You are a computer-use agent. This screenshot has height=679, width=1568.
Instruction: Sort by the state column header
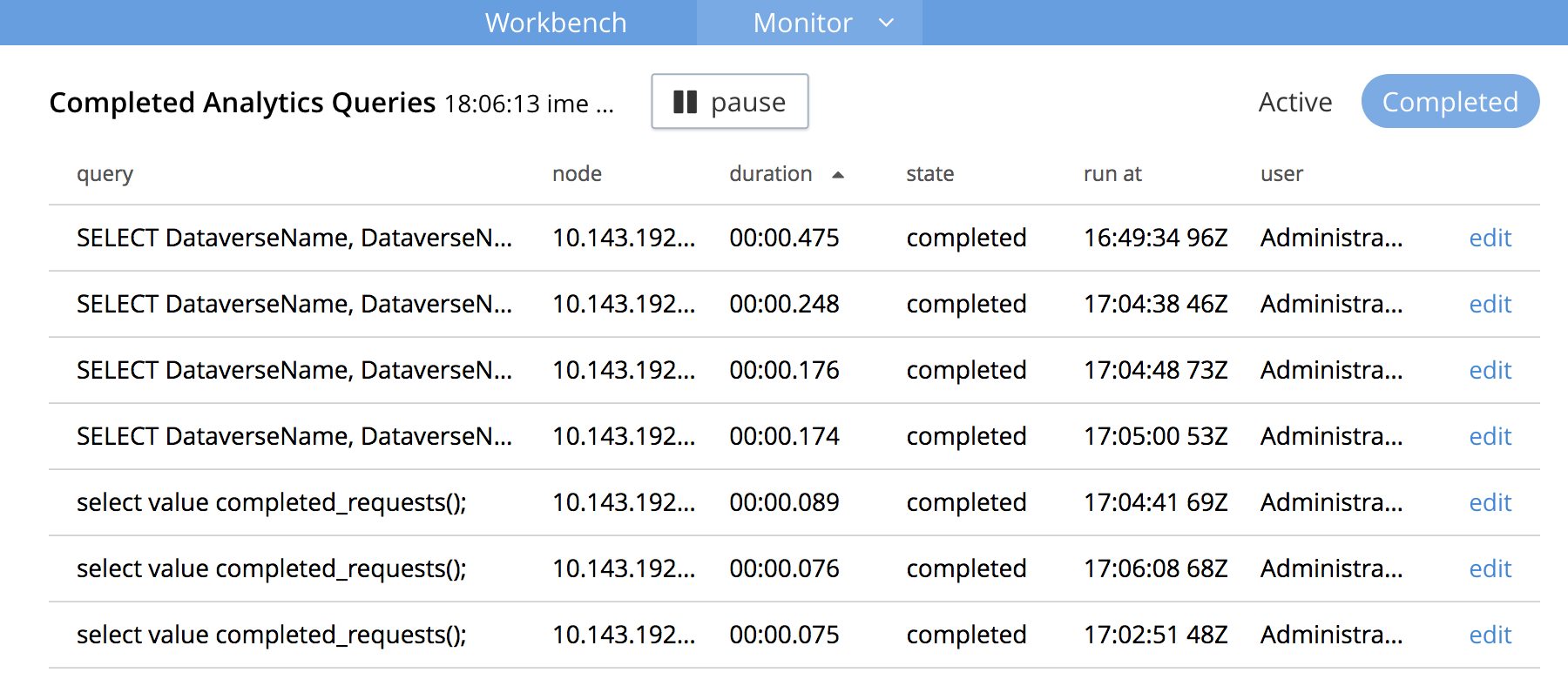[929, 174]
